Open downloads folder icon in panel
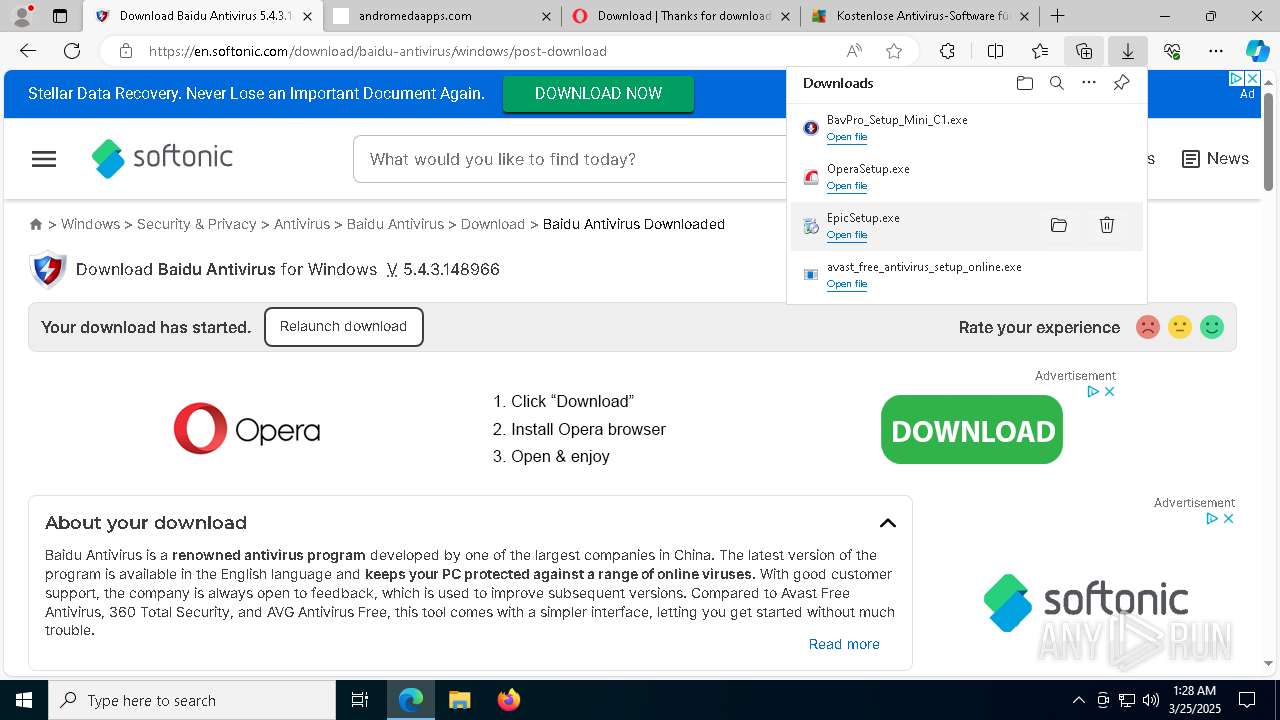Screen dimensions: 1280x720 (x=1024, y=83)
